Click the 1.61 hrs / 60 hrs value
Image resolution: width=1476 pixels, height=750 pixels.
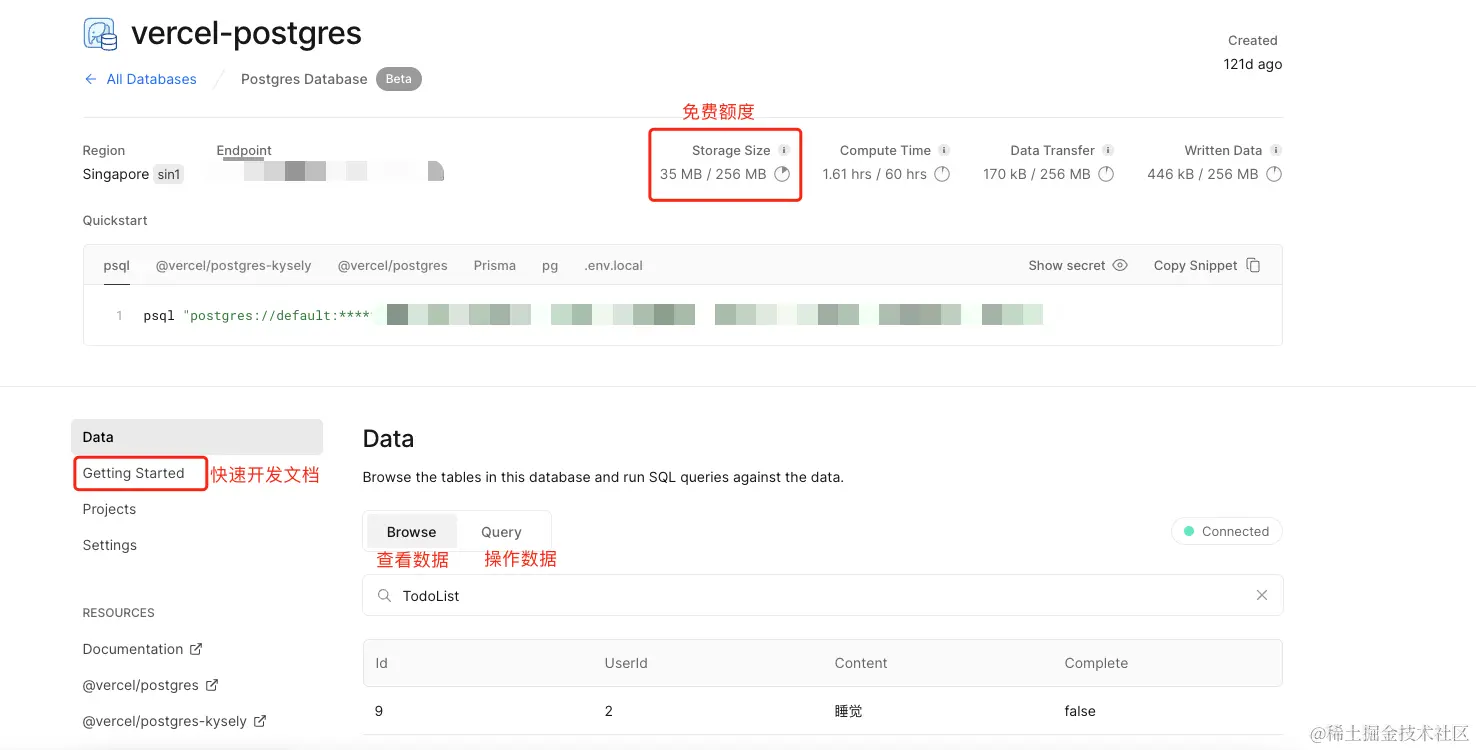(x=875, y=174)
